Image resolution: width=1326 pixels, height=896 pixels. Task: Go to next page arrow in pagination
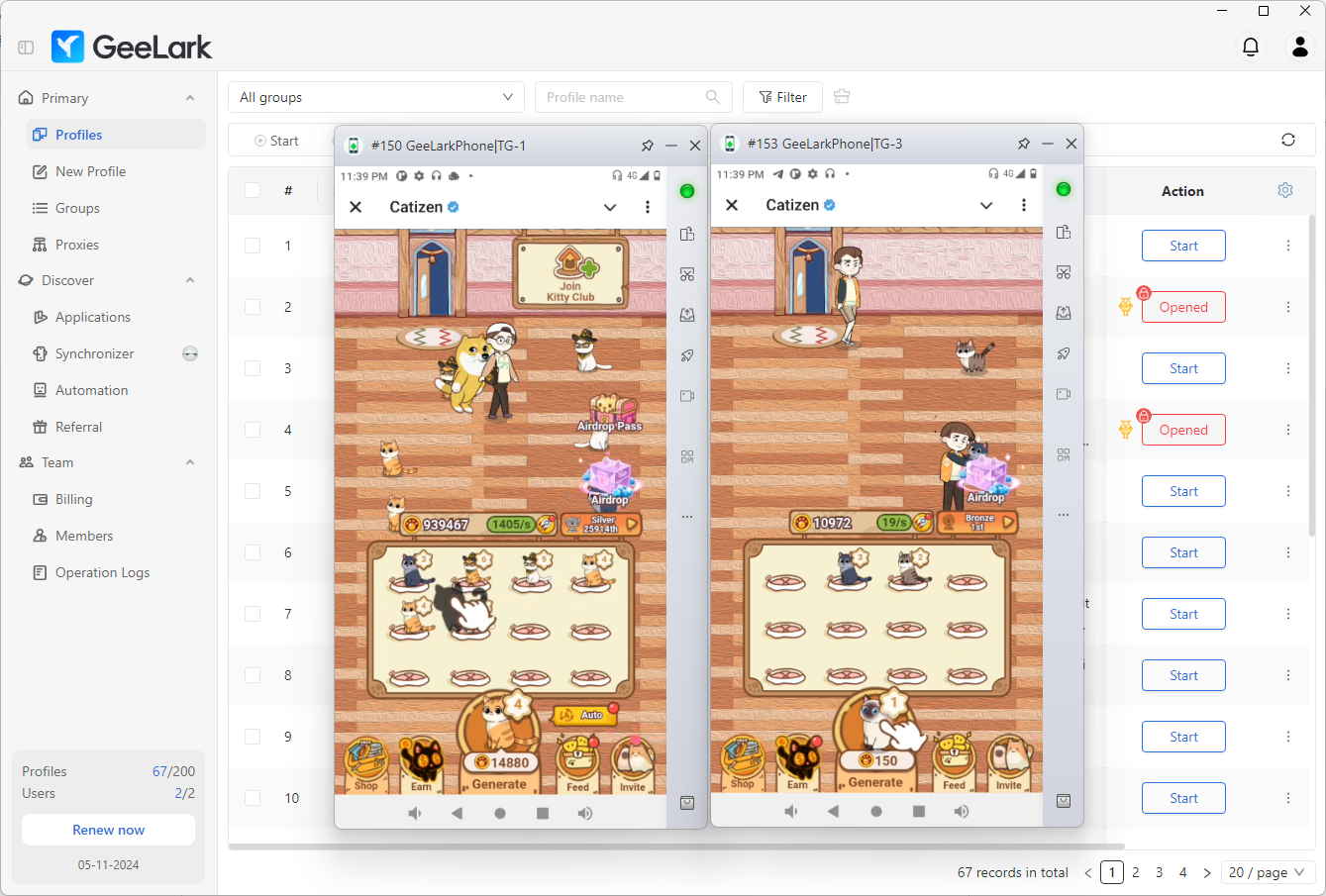[1206, 872]
